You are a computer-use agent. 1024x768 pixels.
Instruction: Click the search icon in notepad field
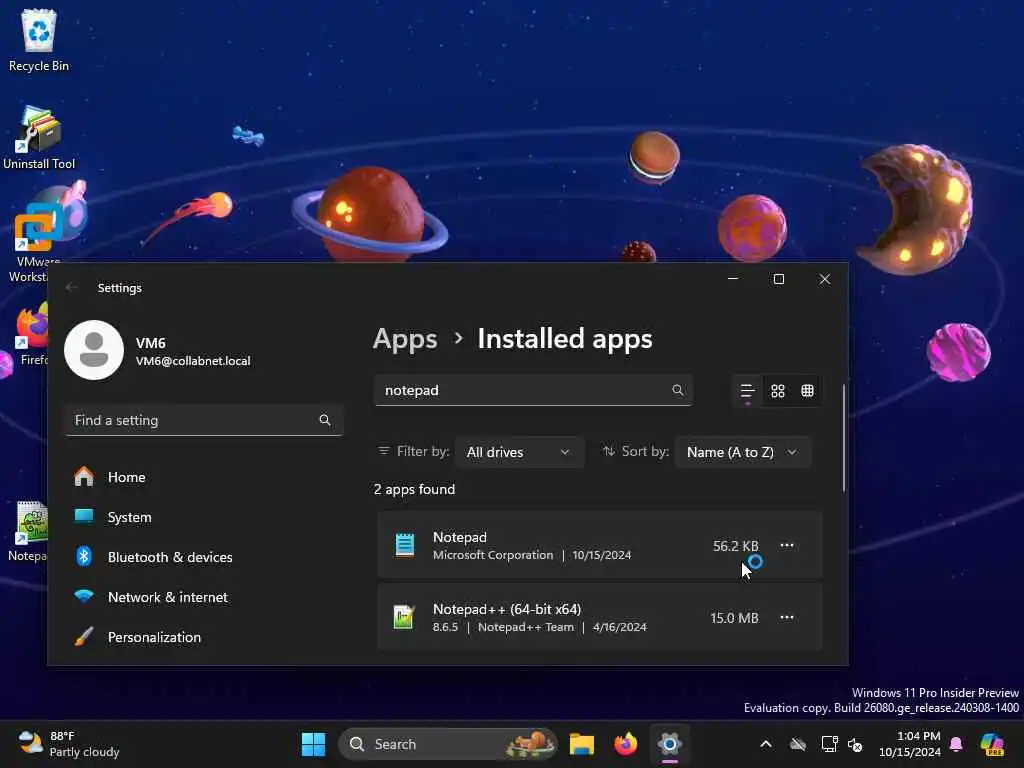click(x=678, y=390)
